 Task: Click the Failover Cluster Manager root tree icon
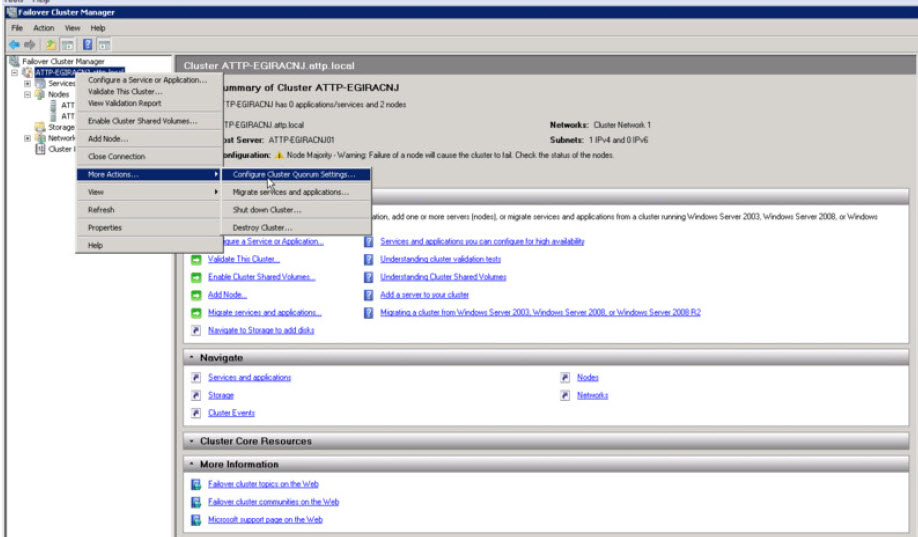(x=14, y=61)
